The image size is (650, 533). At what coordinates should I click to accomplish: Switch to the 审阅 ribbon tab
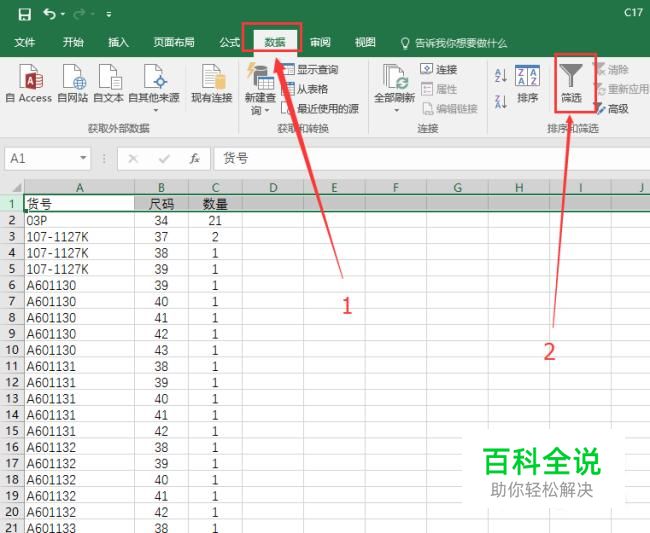(x=320, y=42)
